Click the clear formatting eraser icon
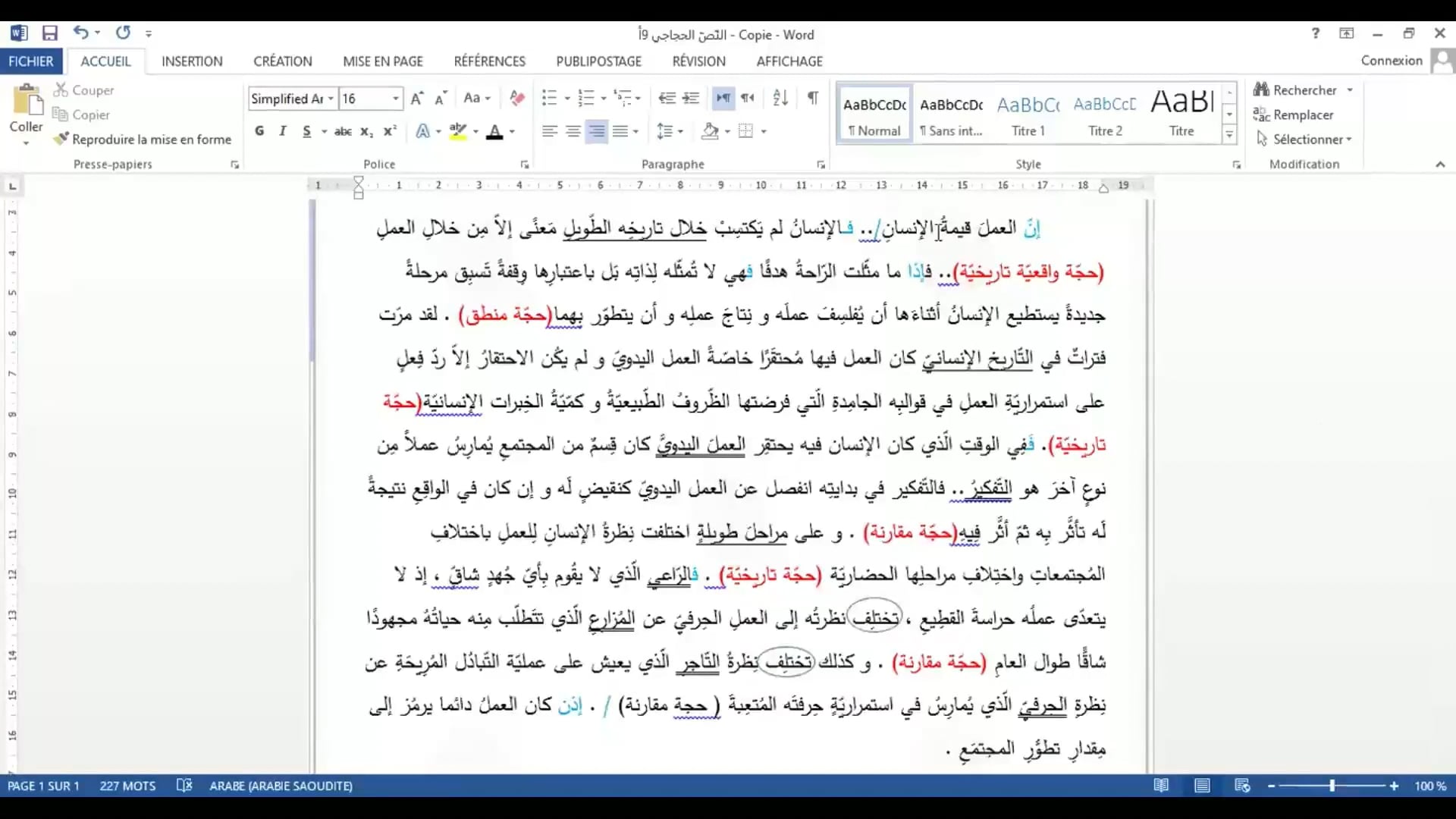The height and width of the screenshot is (819, 1456). (x=517, y=98)
